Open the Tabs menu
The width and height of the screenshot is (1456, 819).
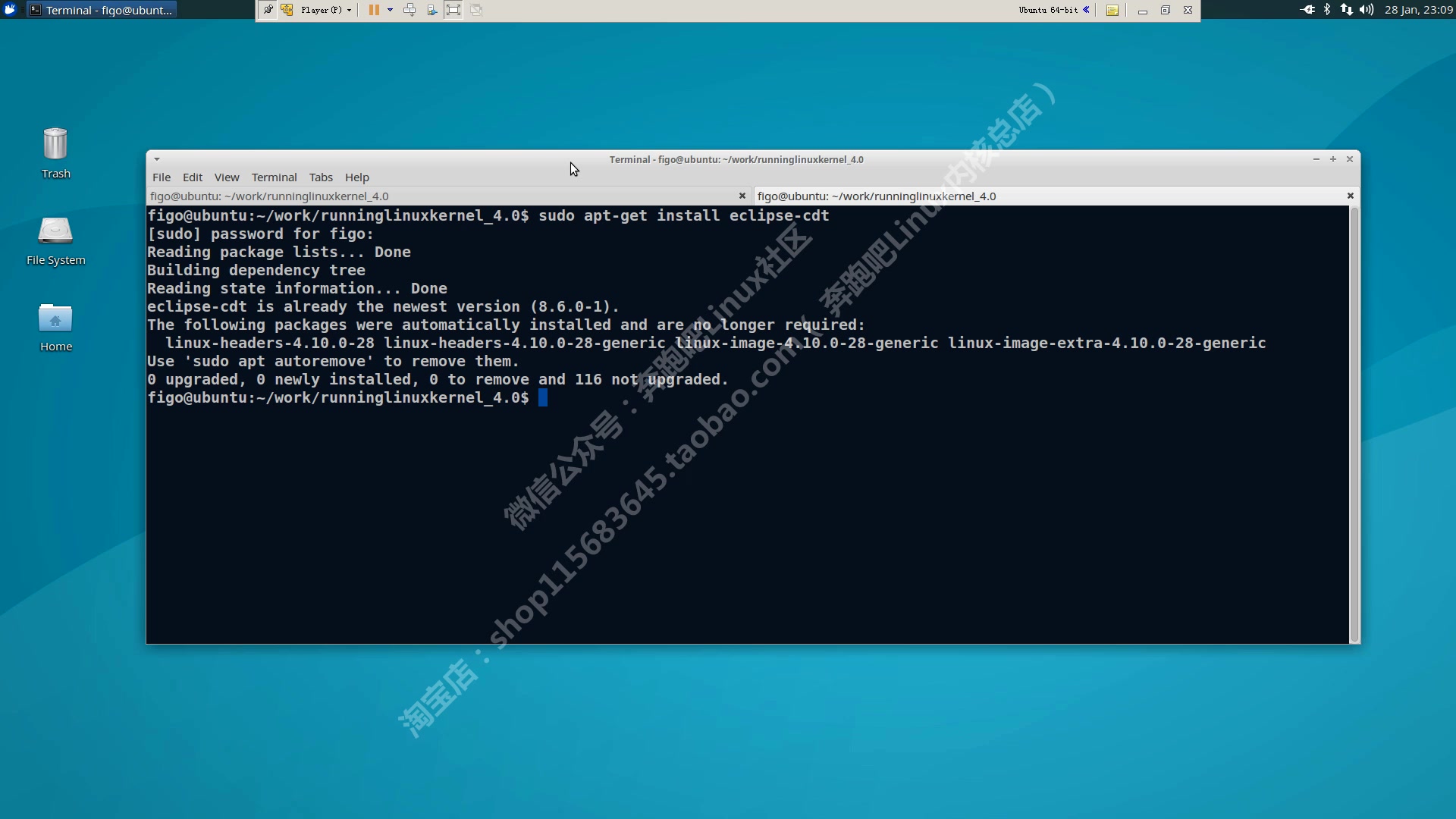(320, 177)
